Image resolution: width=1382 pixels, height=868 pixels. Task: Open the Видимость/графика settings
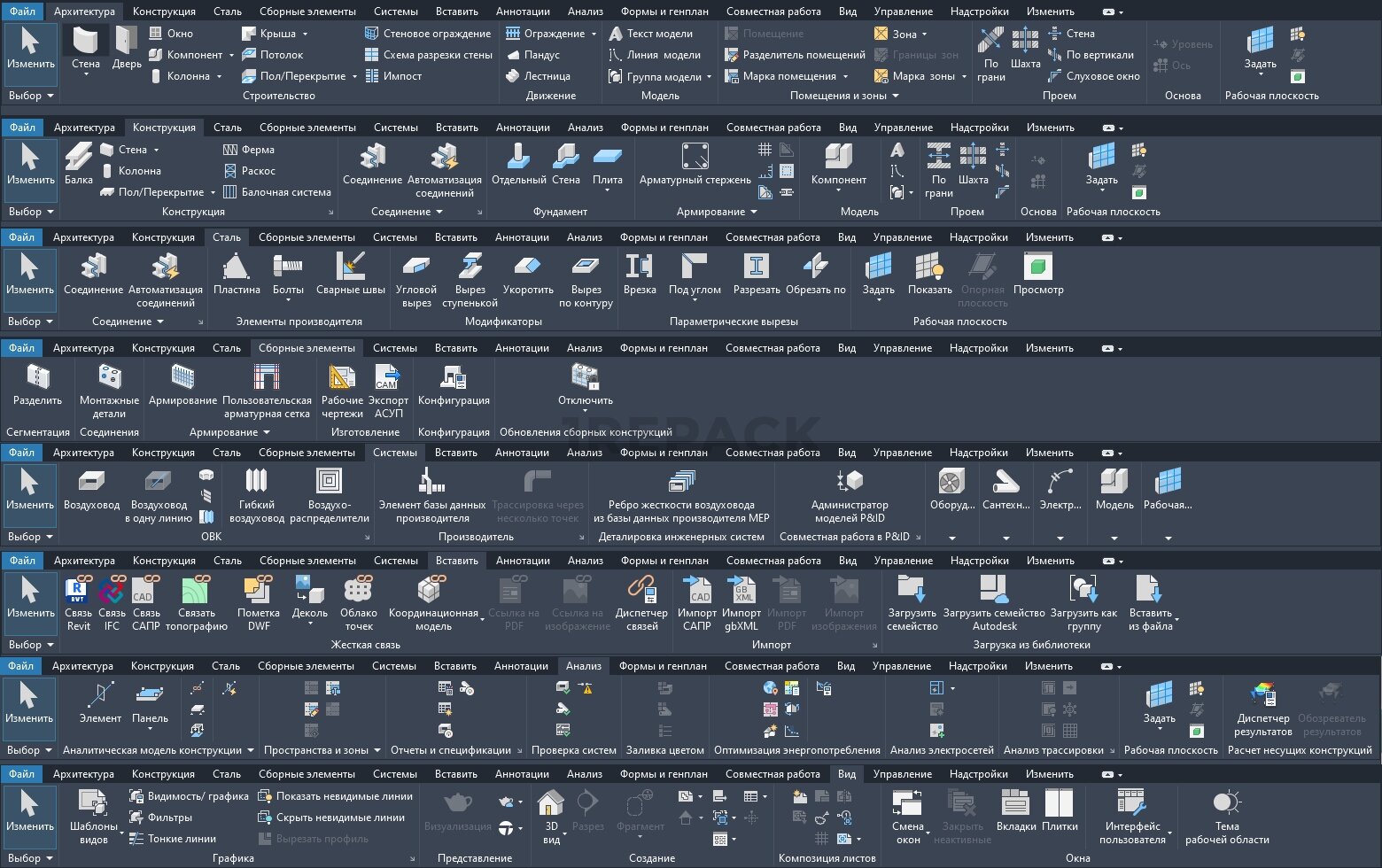point(189,796)
